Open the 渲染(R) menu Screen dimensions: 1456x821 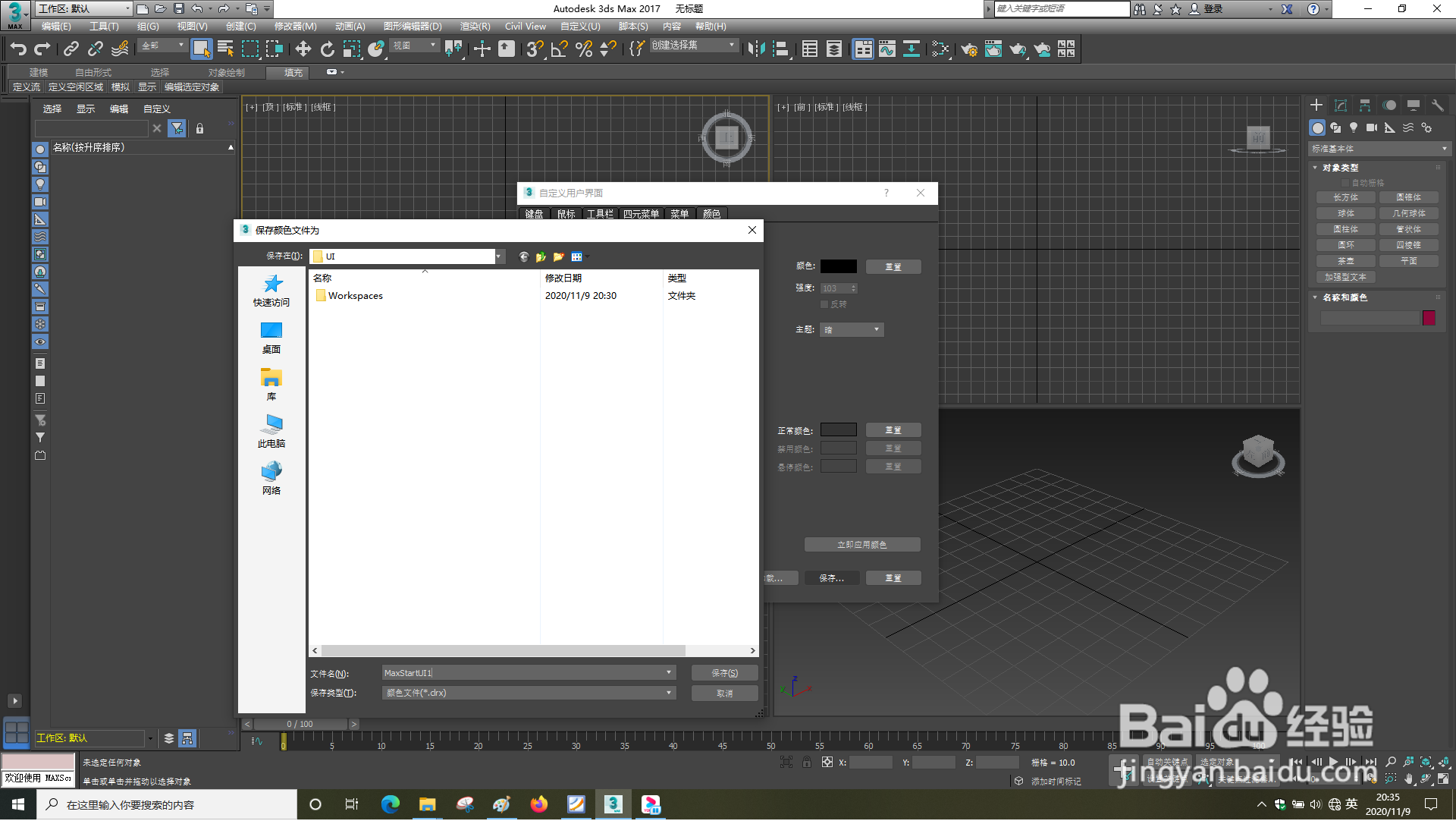click(x=475, y=27)
